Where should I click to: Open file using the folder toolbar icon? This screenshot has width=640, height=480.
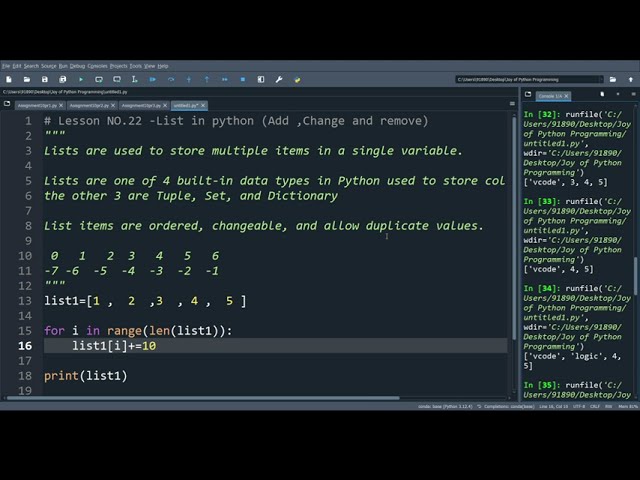coord(27,80)
